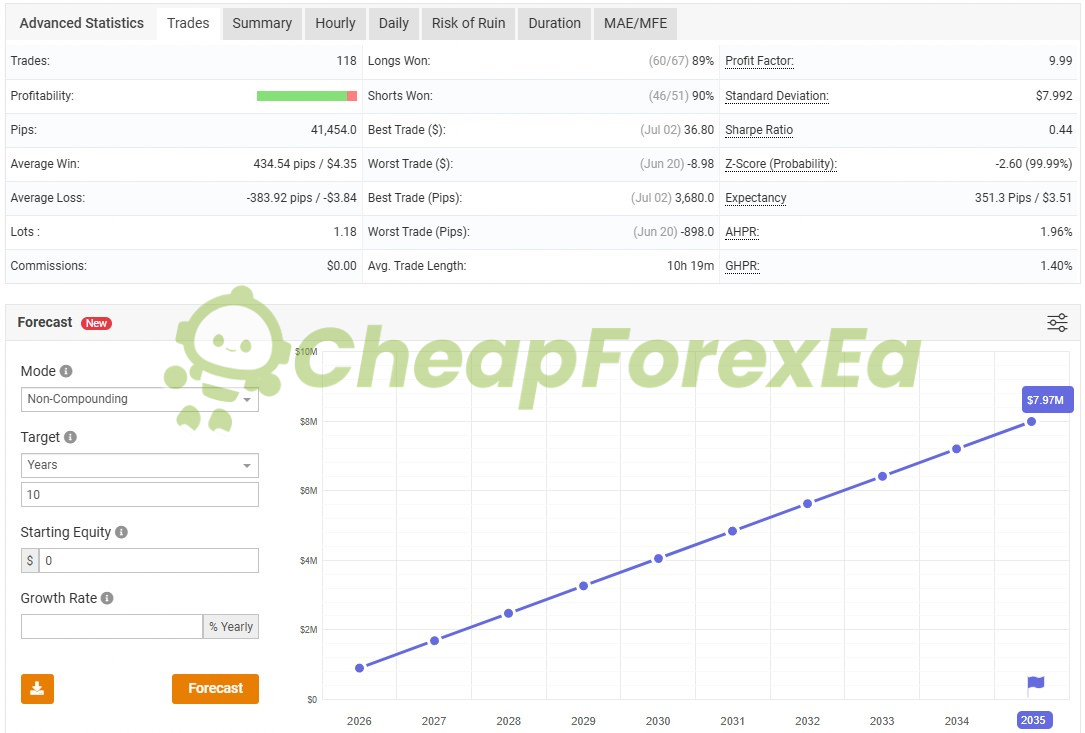Click the Avg. Trade Length value 10h 19m

[690, 266]
